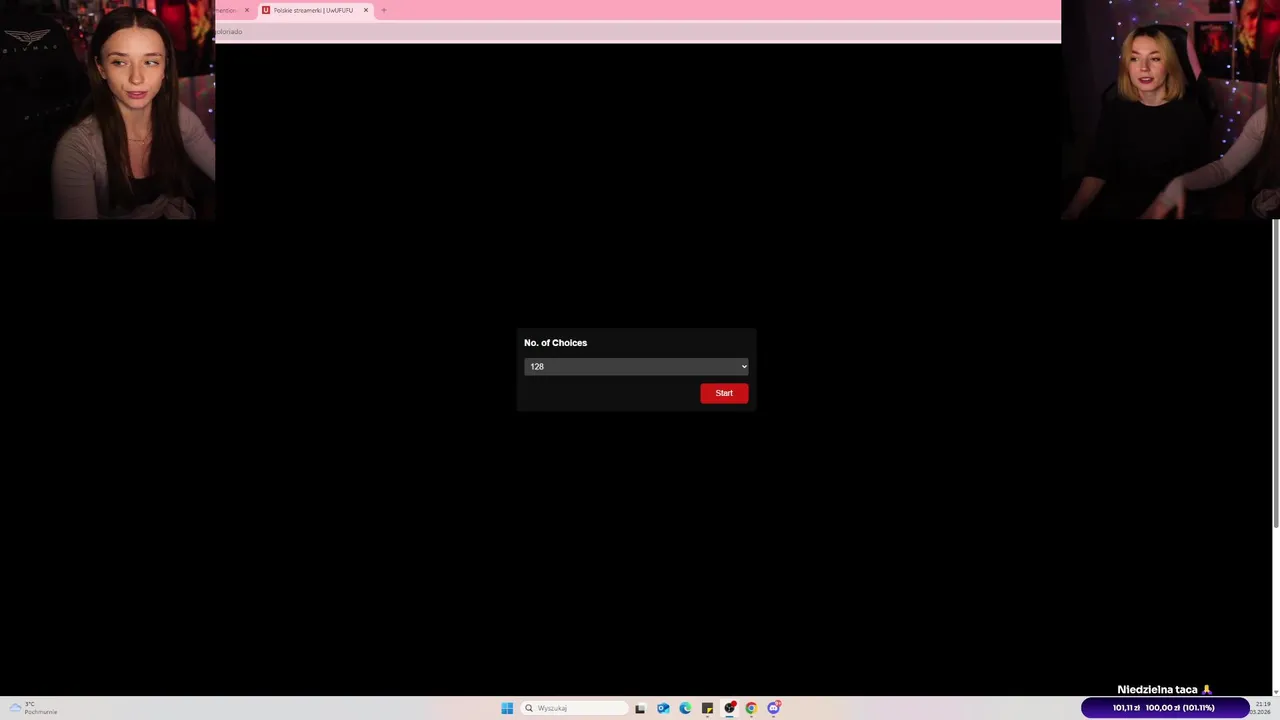1280x720 pixels.
Task: Open Sticky Notes from the taskbar
Action: [707, 708]
